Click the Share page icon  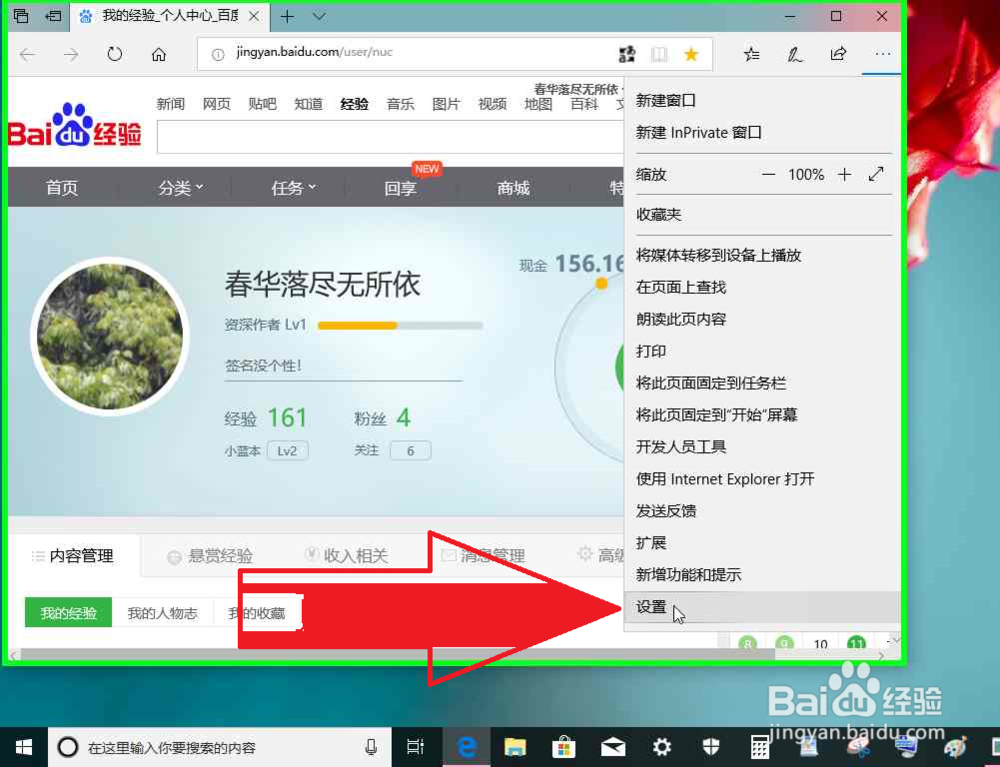click(838, 55)
